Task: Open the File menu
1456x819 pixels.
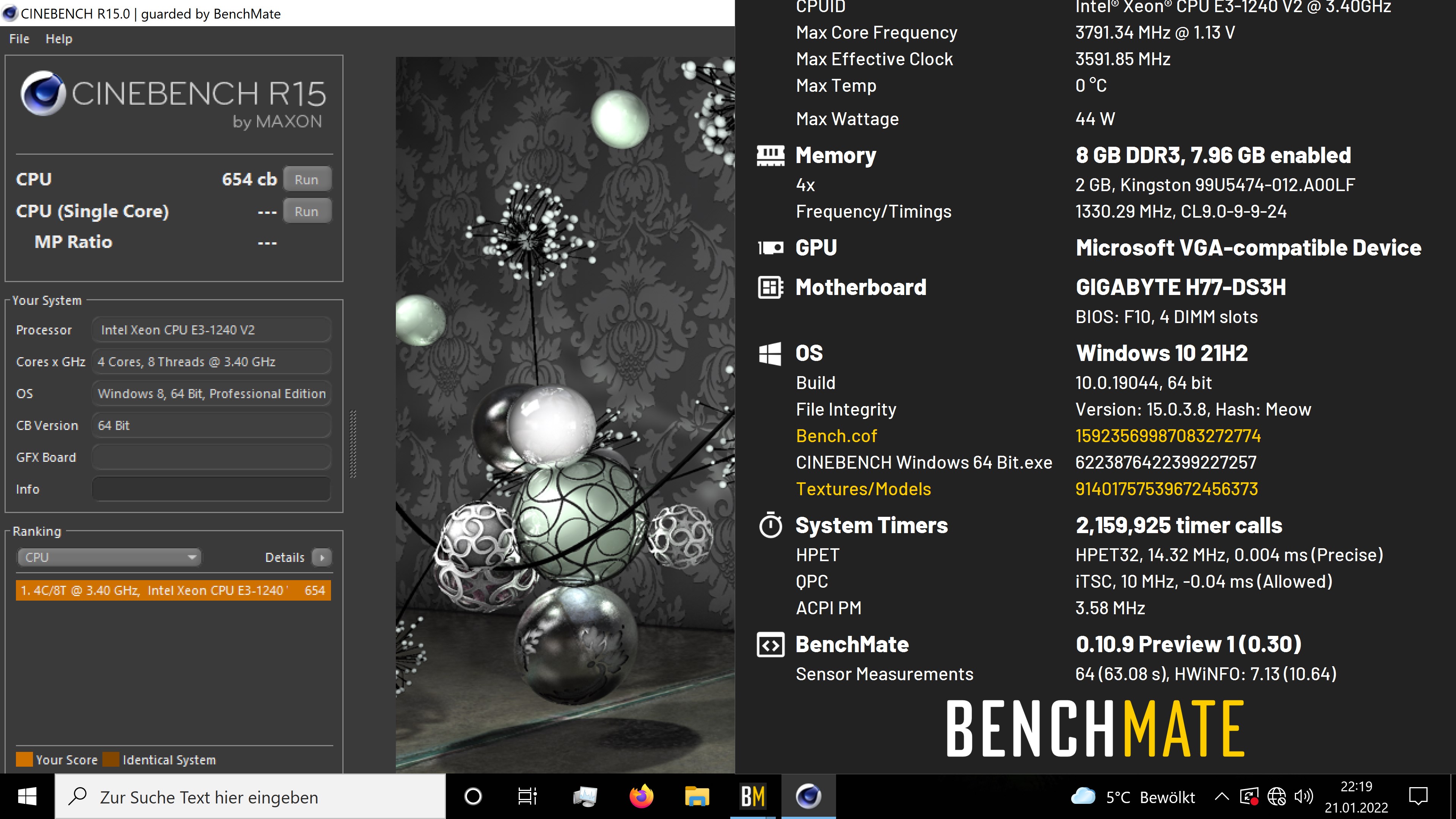Action: 19,39
